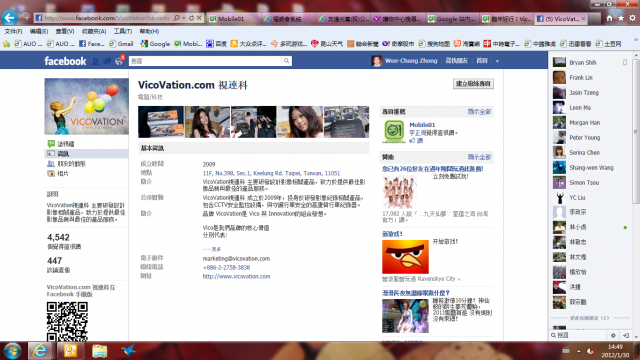Screen dimensions: 640x360
Task: Click the volume icon in system tray
Action: (591, 351)
